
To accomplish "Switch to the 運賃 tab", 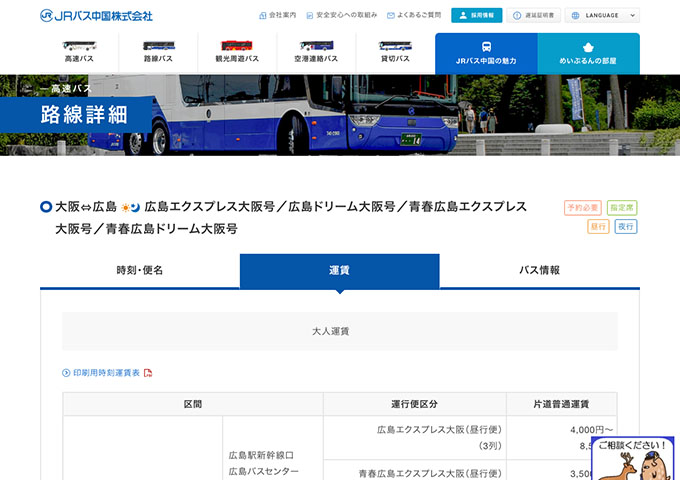I will click(x=340, y=271).
